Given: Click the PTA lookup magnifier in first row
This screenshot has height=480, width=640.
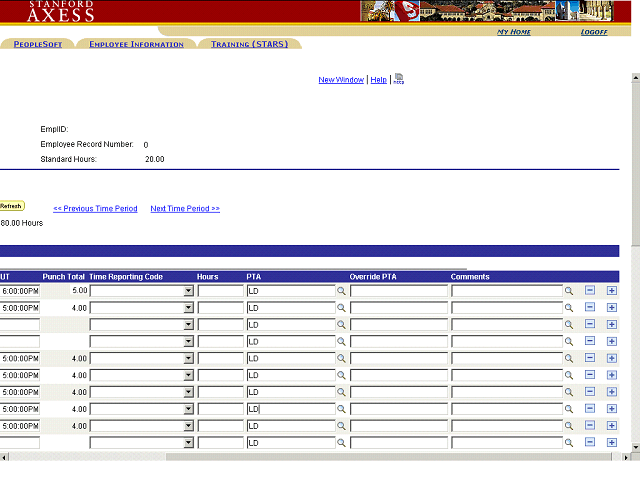Looking at the screenshot, I should [x=341, y=291].
